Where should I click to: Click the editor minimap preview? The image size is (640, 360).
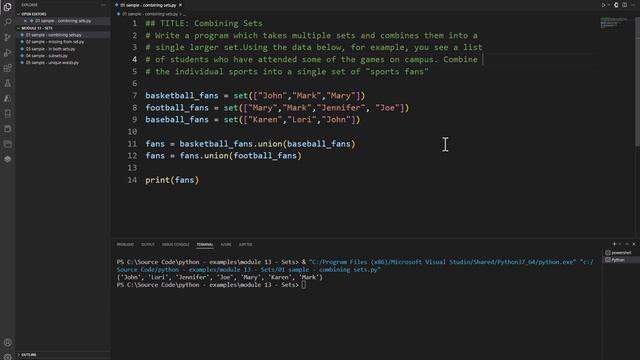pyautogui.click(x=614, y=22)
